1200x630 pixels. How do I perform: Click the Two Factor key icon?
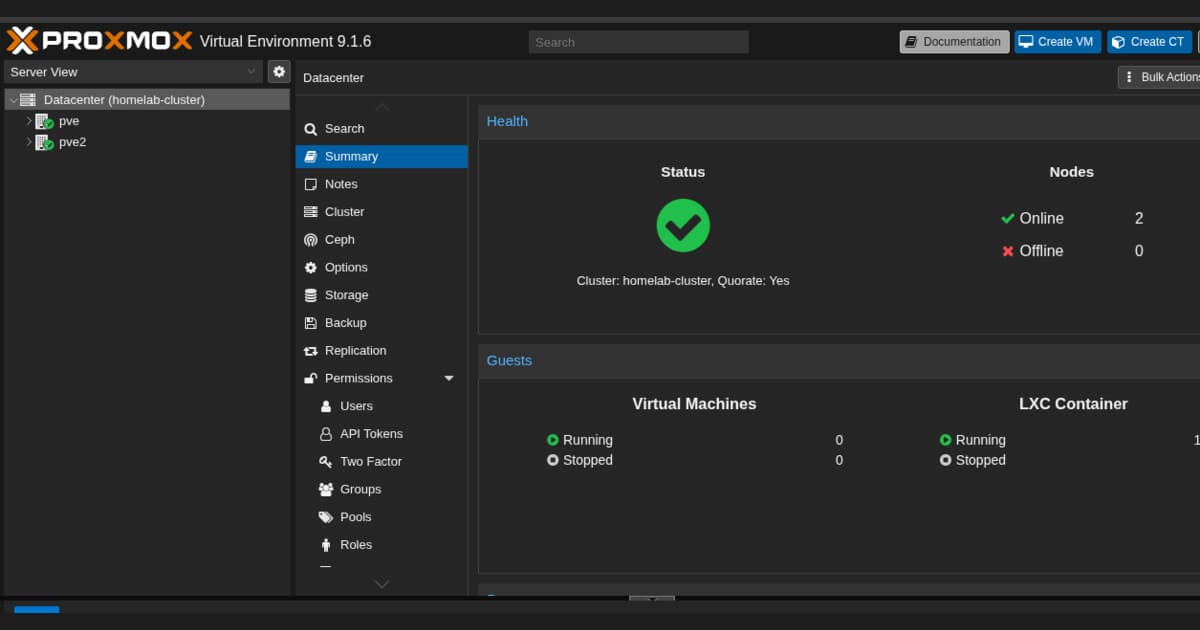(325, 462)
